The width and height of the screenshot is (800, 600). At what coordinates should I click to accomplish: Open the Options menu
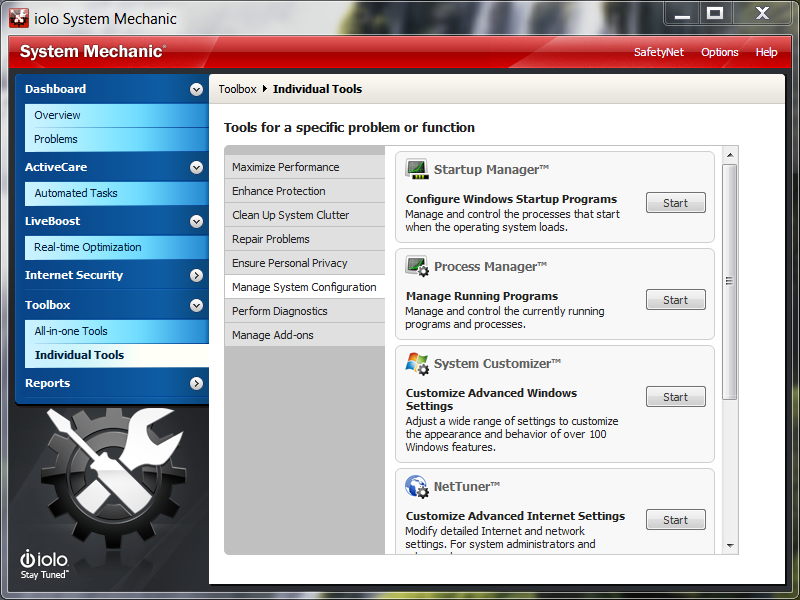(x=719, y=52)
